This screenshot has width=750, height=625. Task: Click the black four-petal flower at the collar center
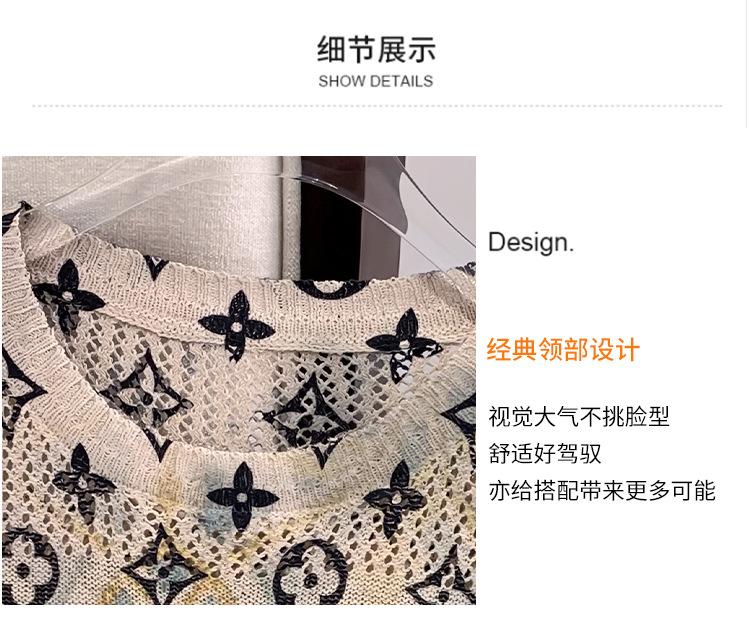236,326
